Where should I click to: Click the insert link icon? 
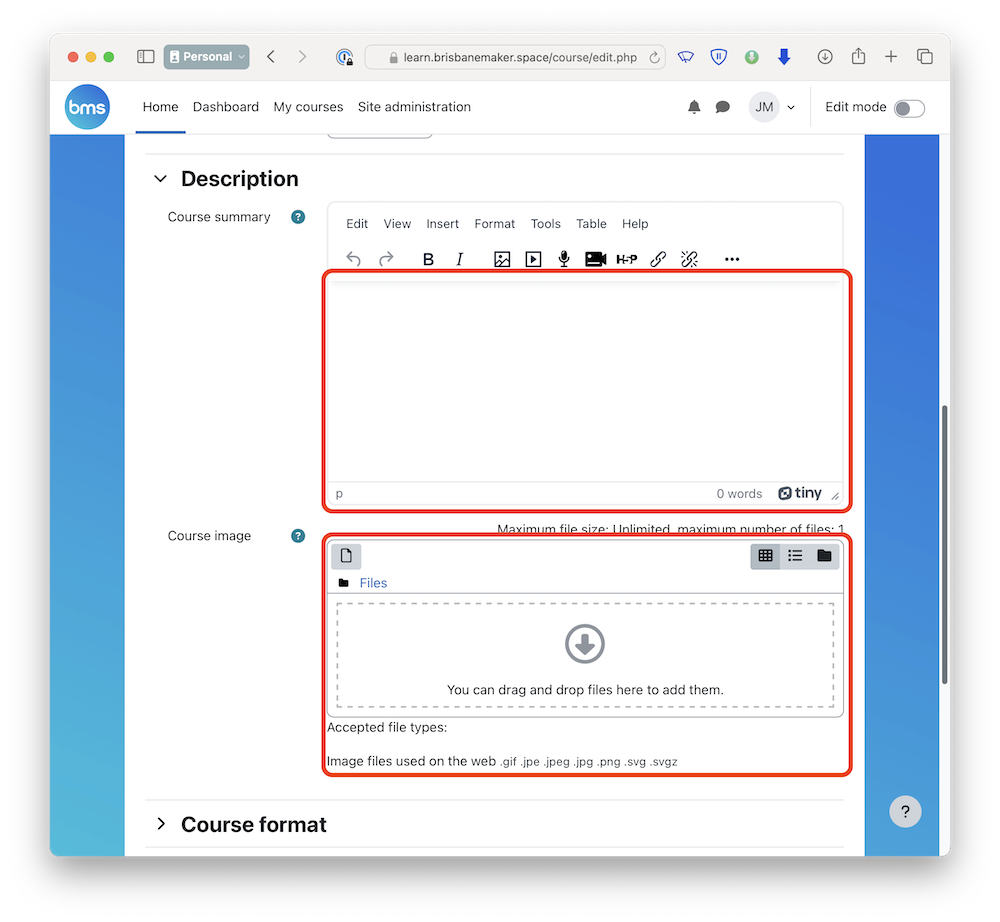(658, 260)
